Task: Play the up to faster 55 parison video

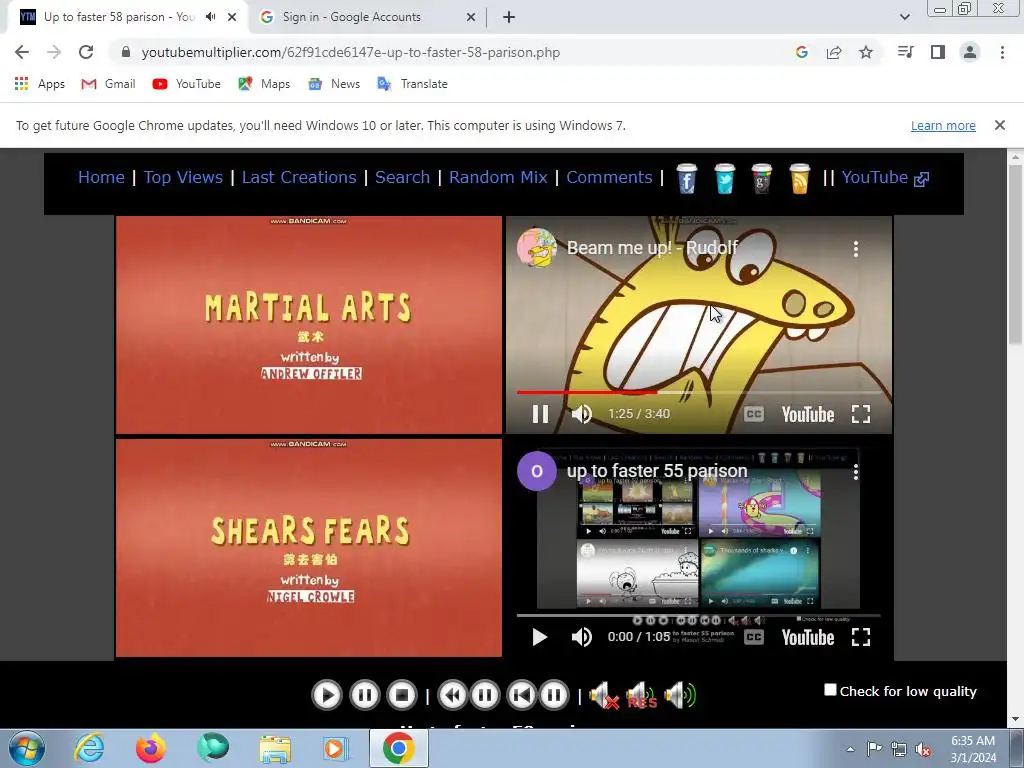Action: 539,637
